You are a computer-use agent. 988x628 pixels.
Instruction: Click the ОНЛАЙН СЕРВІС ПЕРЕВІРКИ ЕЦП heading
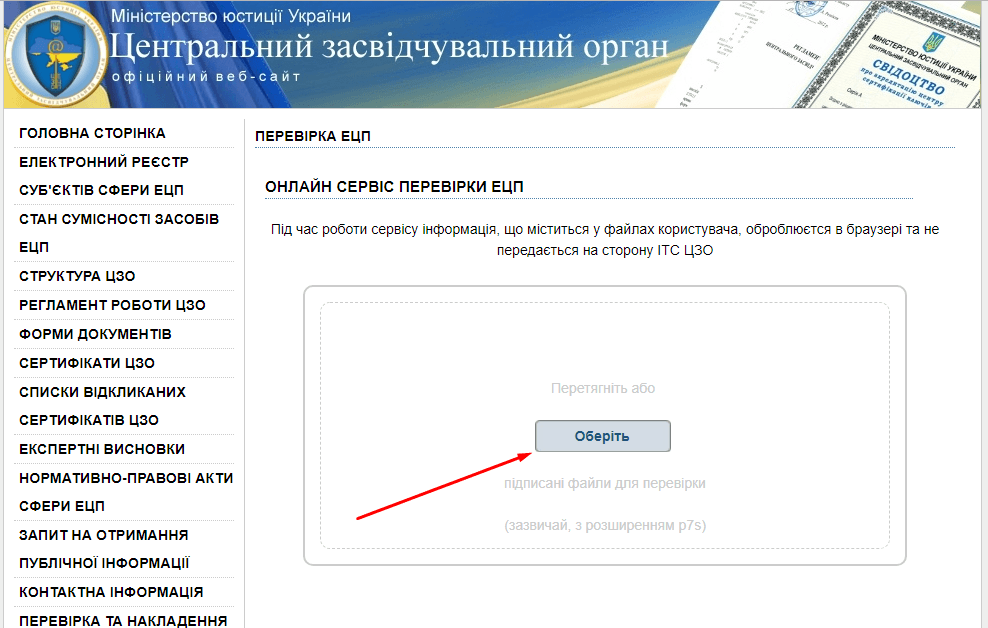click(394, 187)
